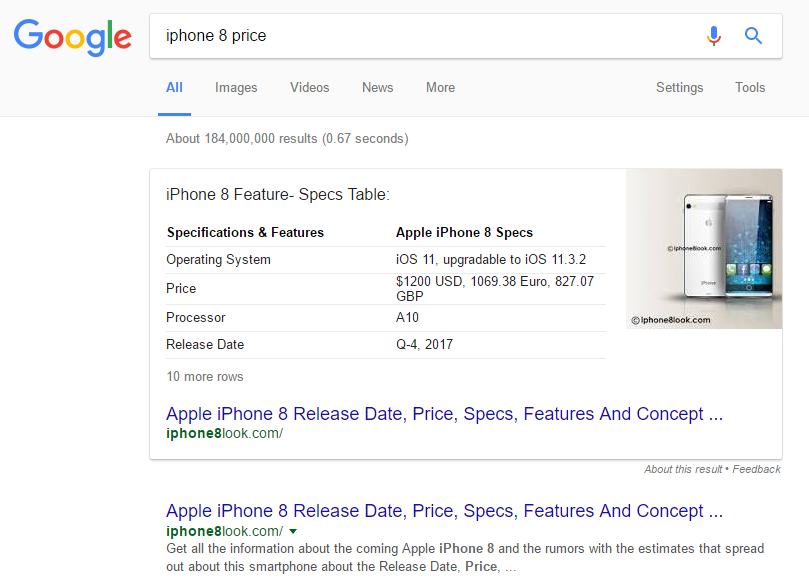
Task: Click the "Apple iPhone 8 Specs" column header
Action: (464, 233)
